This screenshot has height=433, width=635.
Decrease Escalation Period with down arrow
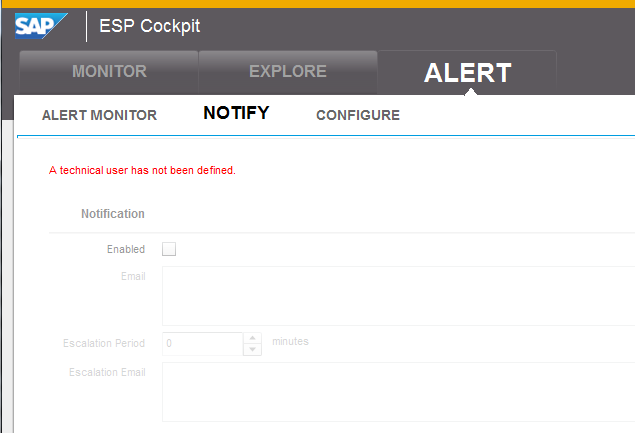point(252,350)
